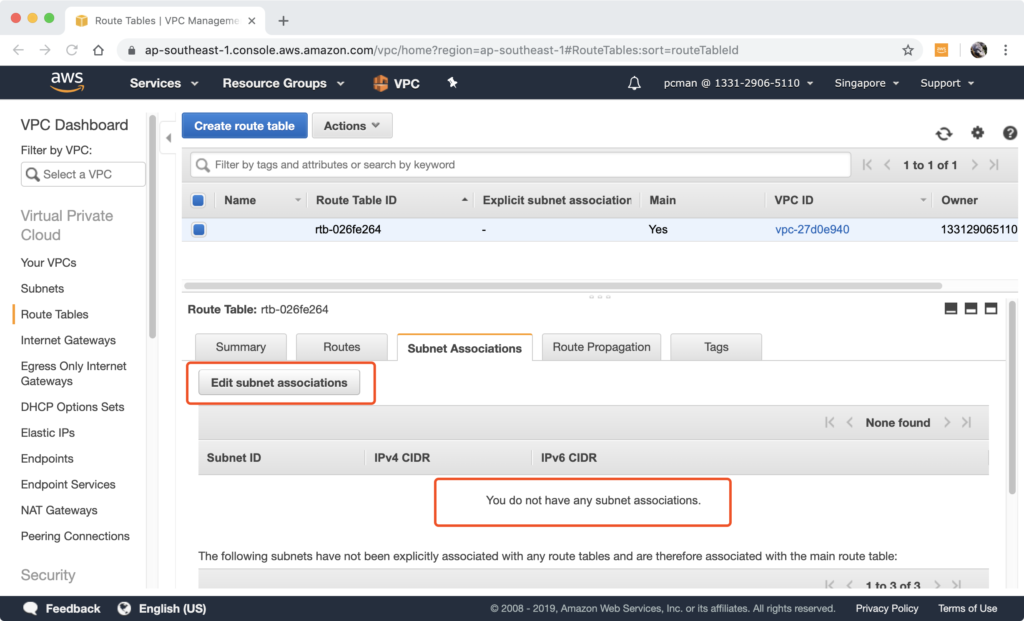This screenshot has height=621, width=1024.
Task: Click the sidebar vertical scrollbar
Action: point(152,226)
